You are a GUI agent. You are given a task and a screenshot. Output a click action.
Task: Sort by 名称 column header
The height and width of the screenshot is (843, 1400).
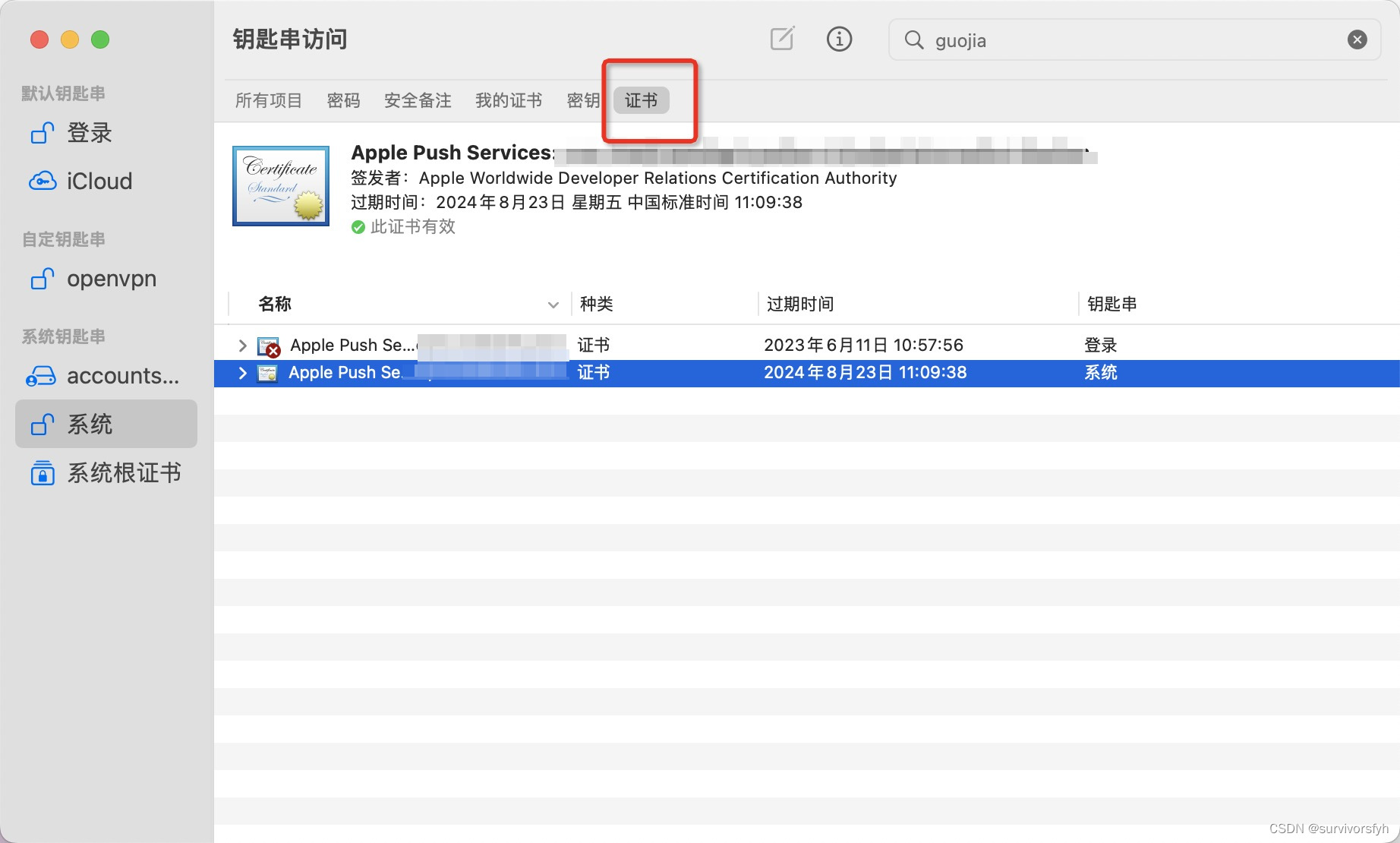pos(275,304)
